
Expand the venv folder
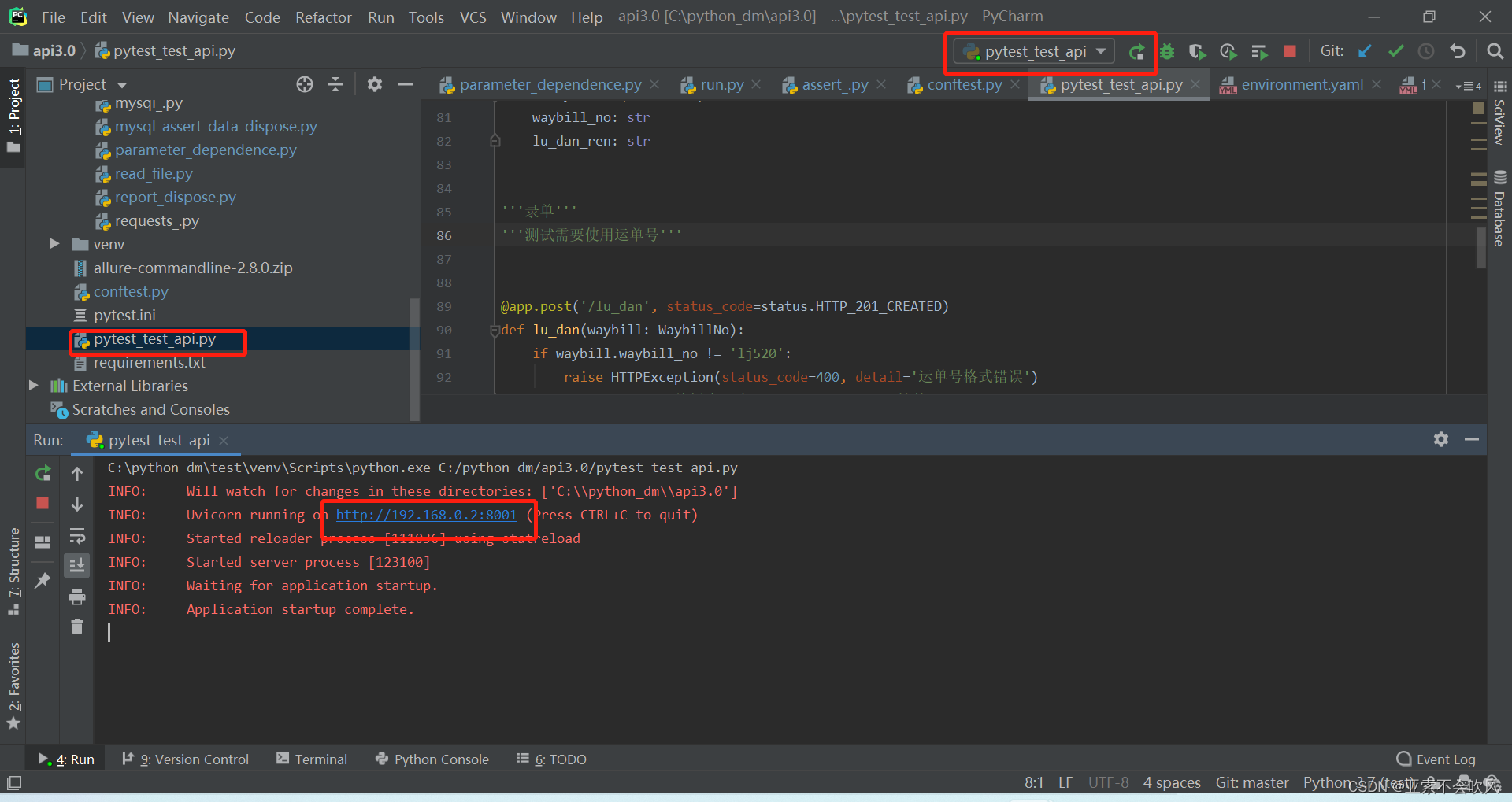click(54, 244)
